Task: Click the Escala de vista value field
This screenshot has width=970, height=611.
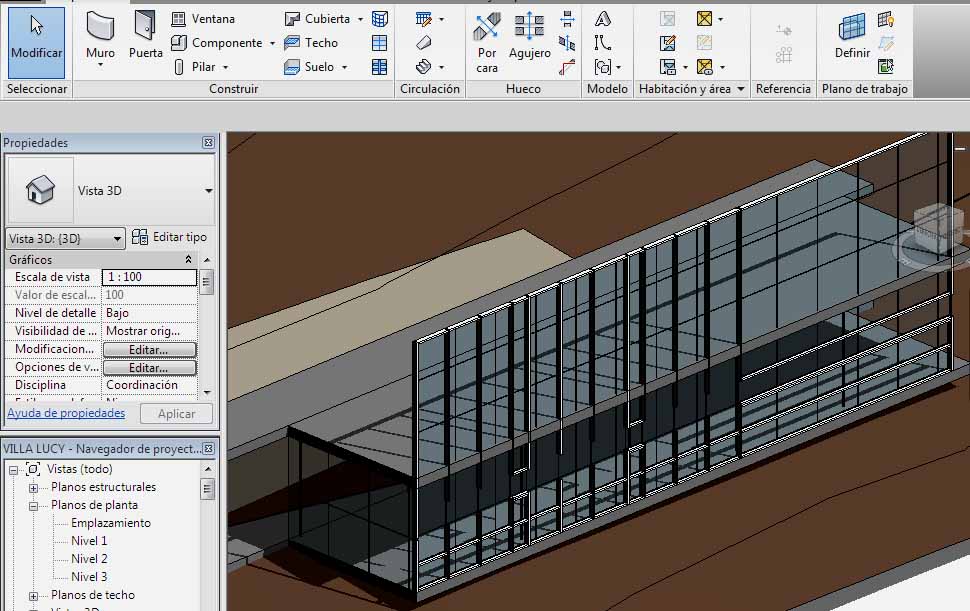Action: [x=150, y=277]
